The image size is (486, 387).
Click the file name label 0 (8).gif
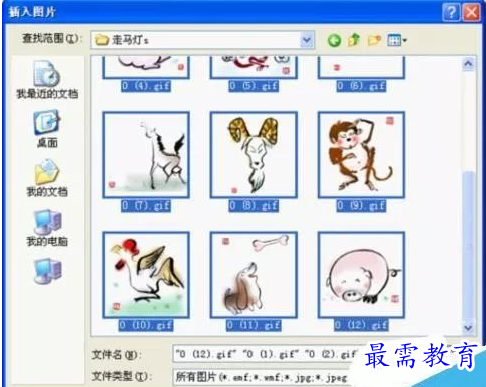254,206
